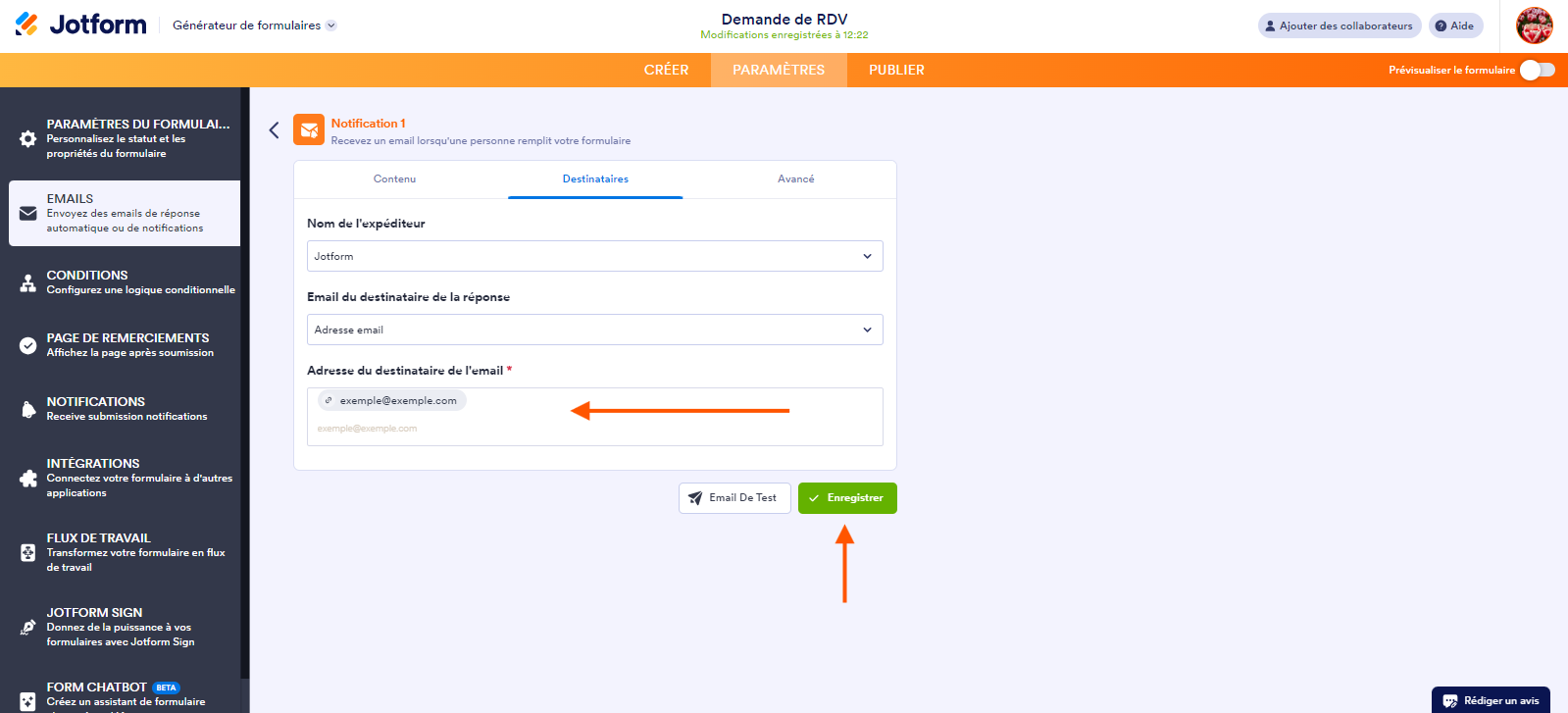The image size is (1568, 713).
Task: Open the Notification 1 envelope icon
Action: point(308,129)
